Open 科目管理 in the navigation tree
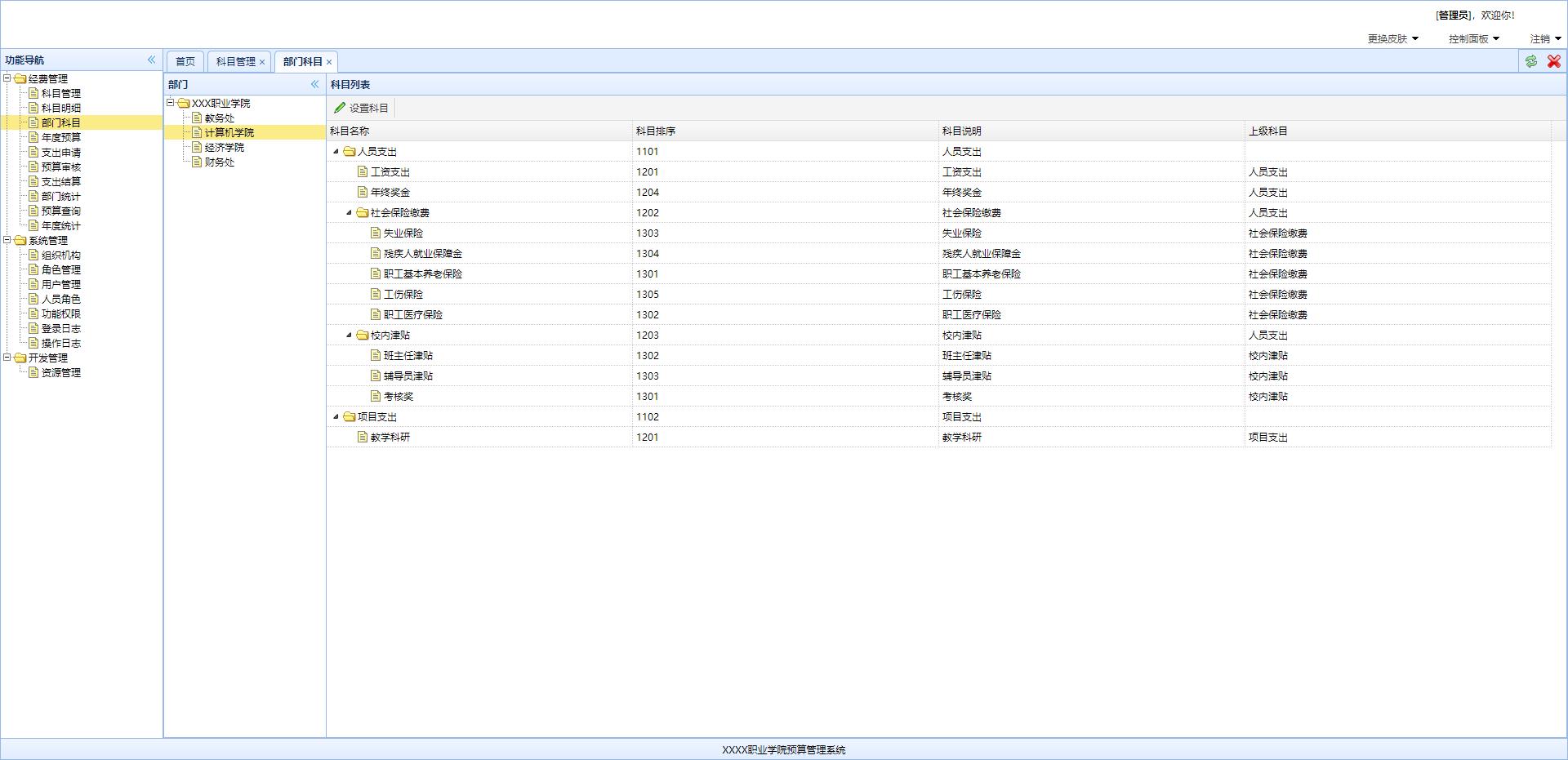Viewport: 1568px width, 760px height. coord(61,94)
